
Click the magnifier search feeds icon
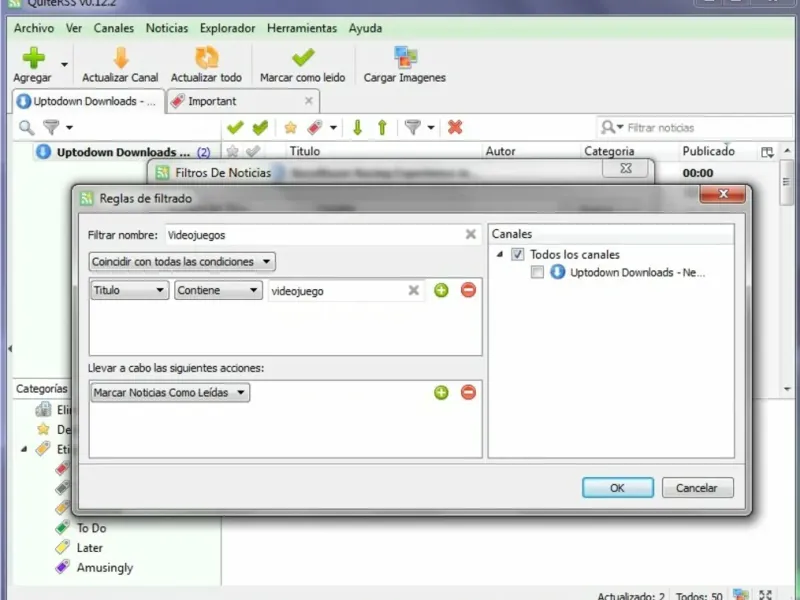[x=27, y=127]
